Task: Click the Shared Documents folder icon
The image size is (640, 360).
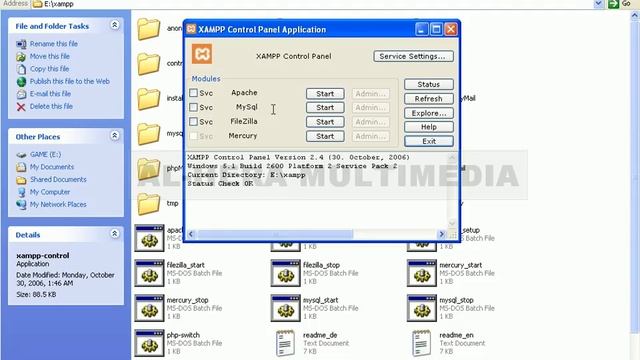Action: [21, 180]
